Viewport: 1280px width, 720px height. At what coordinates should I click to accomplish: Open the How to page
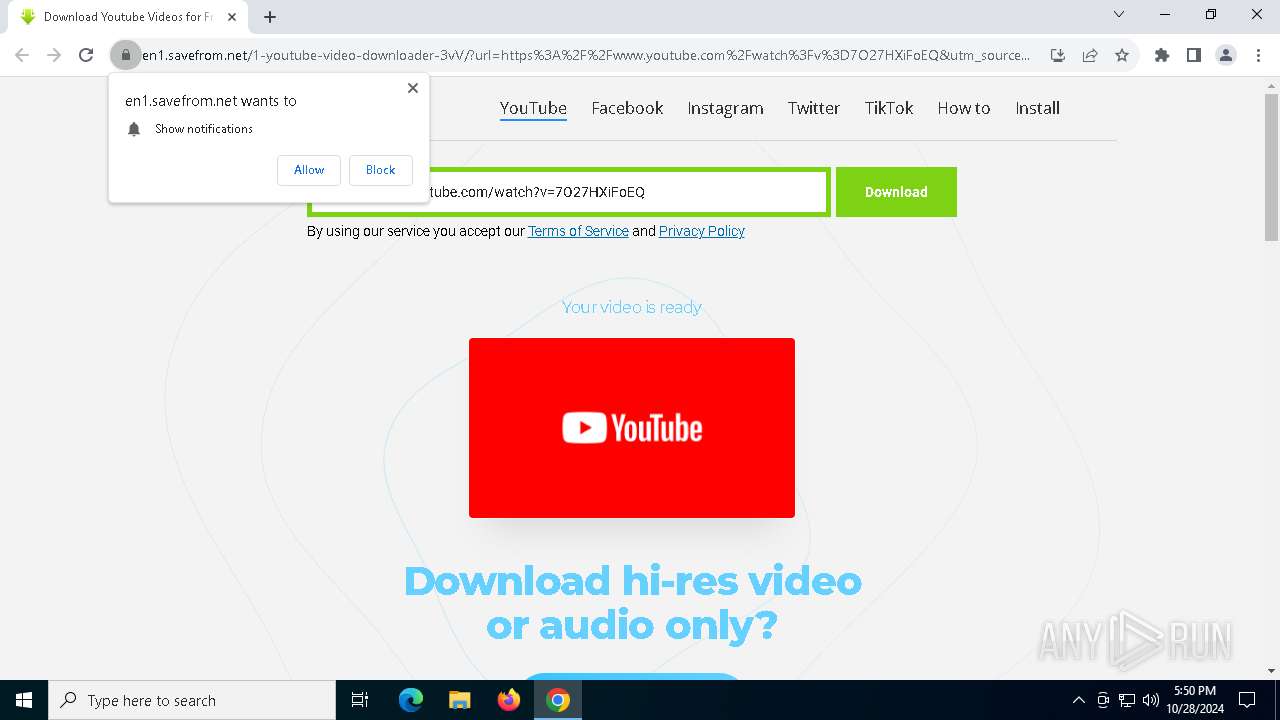tap(964, 108)
